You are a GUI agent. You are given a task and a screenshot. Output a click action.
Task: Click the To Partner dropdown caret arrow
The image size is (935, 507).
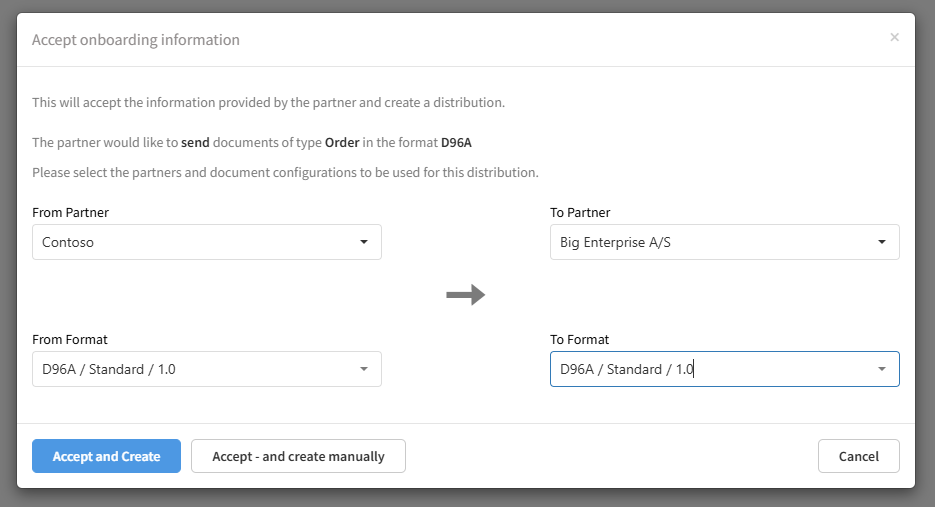pos(881,242)
